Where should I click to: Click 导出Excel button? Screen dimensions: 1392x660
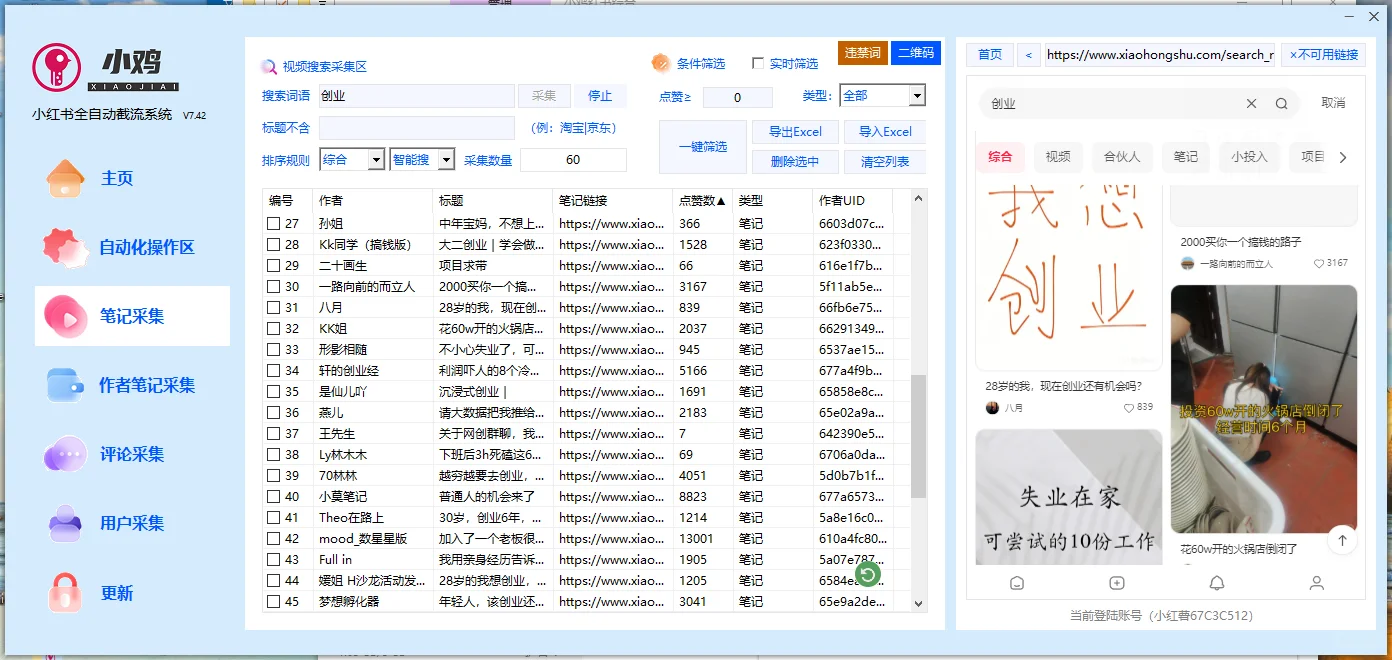point(795,132)
